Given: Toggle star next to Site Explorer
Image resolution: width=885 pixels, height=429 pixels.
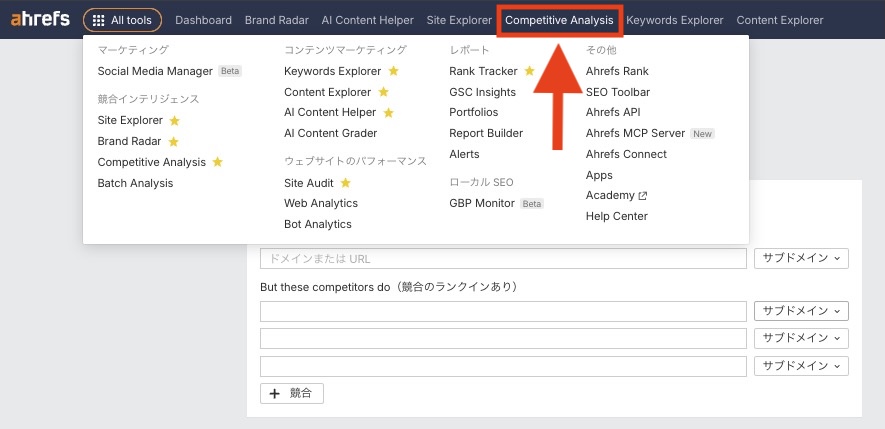Looking at the screenshot, I should click(x=174, y=121).
